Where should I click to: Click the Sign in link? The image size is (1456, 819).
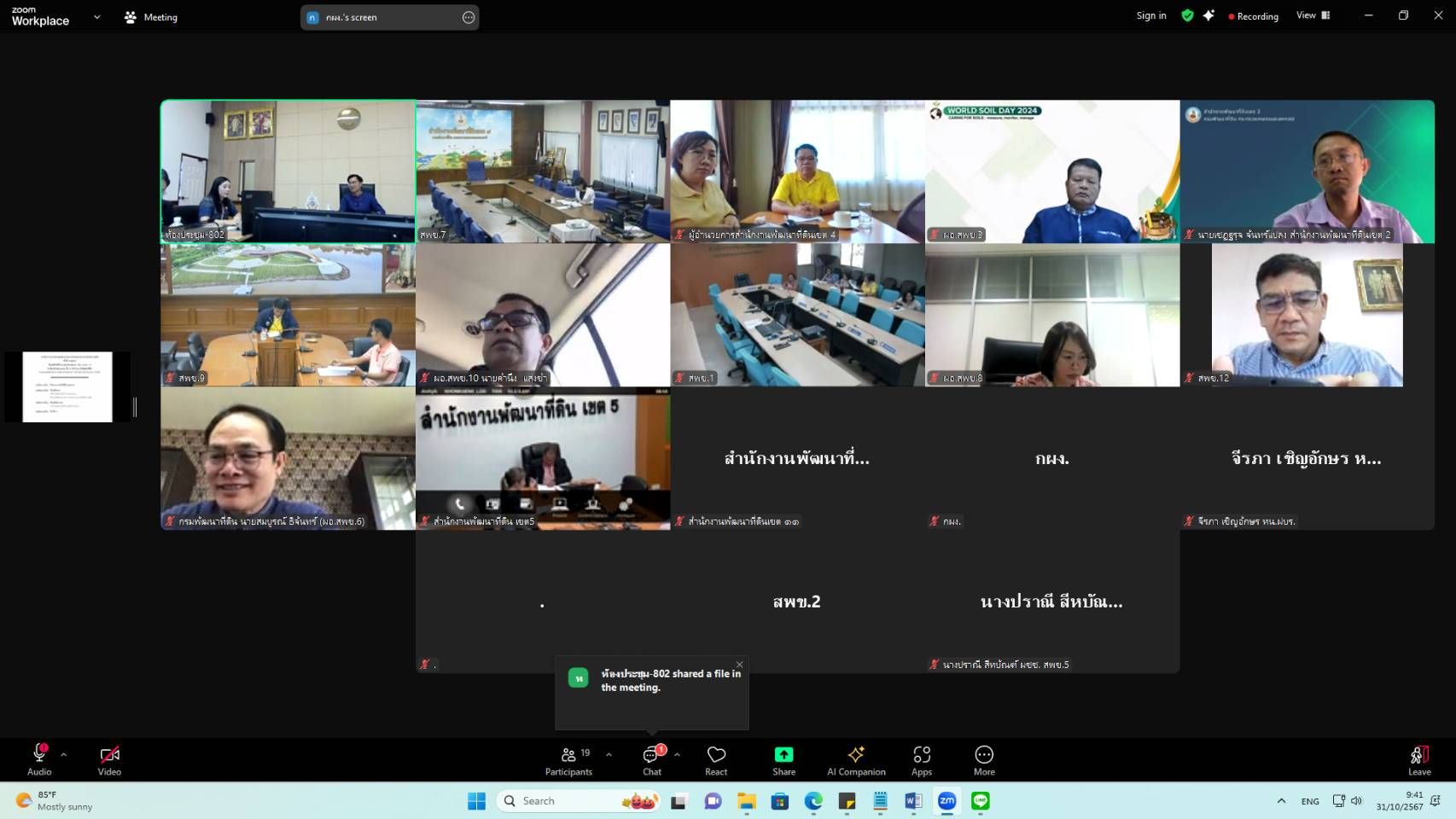pyautogui.click(x=1150, y=15)
